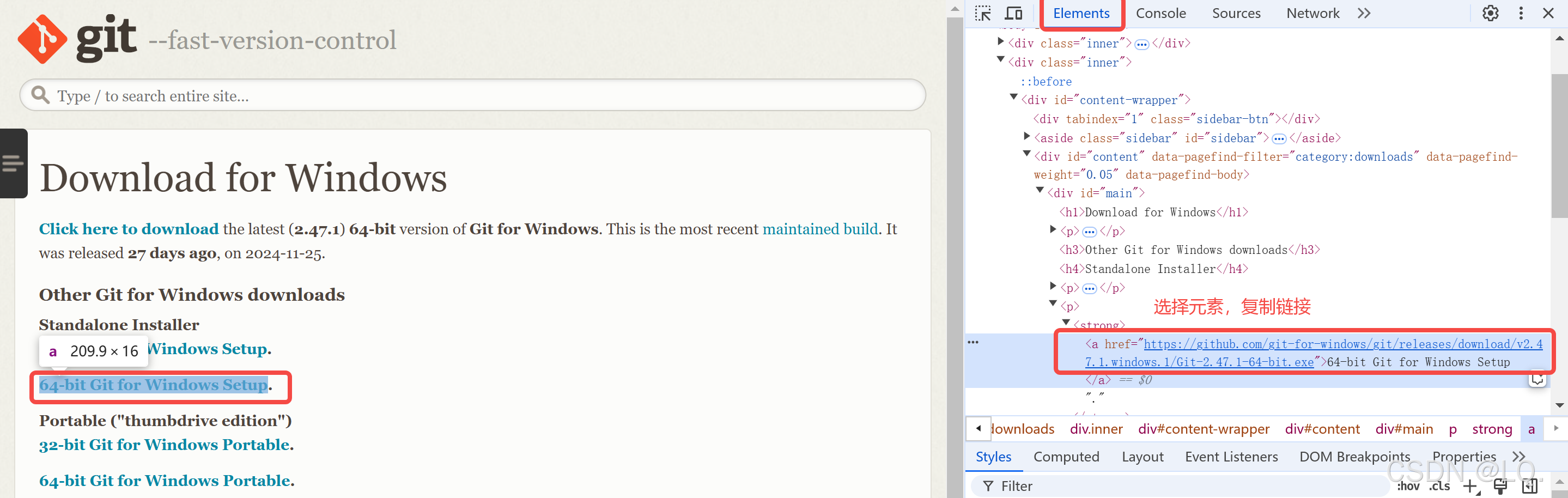This screenshot has height=498, width=1568.
Task: Select the ::before pseudo-element row
Action: 1046,82
